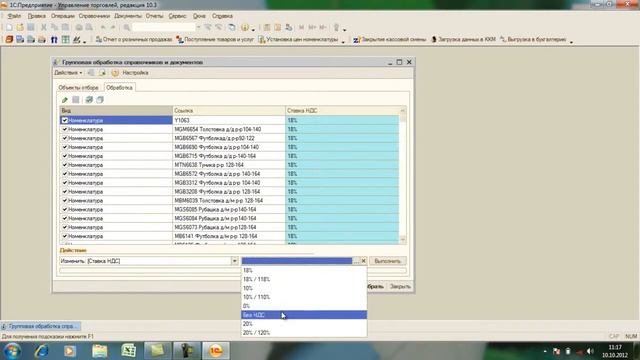Click the main toolbar search input field
Viewport: 640px width, 360px height.
[164, 27]
